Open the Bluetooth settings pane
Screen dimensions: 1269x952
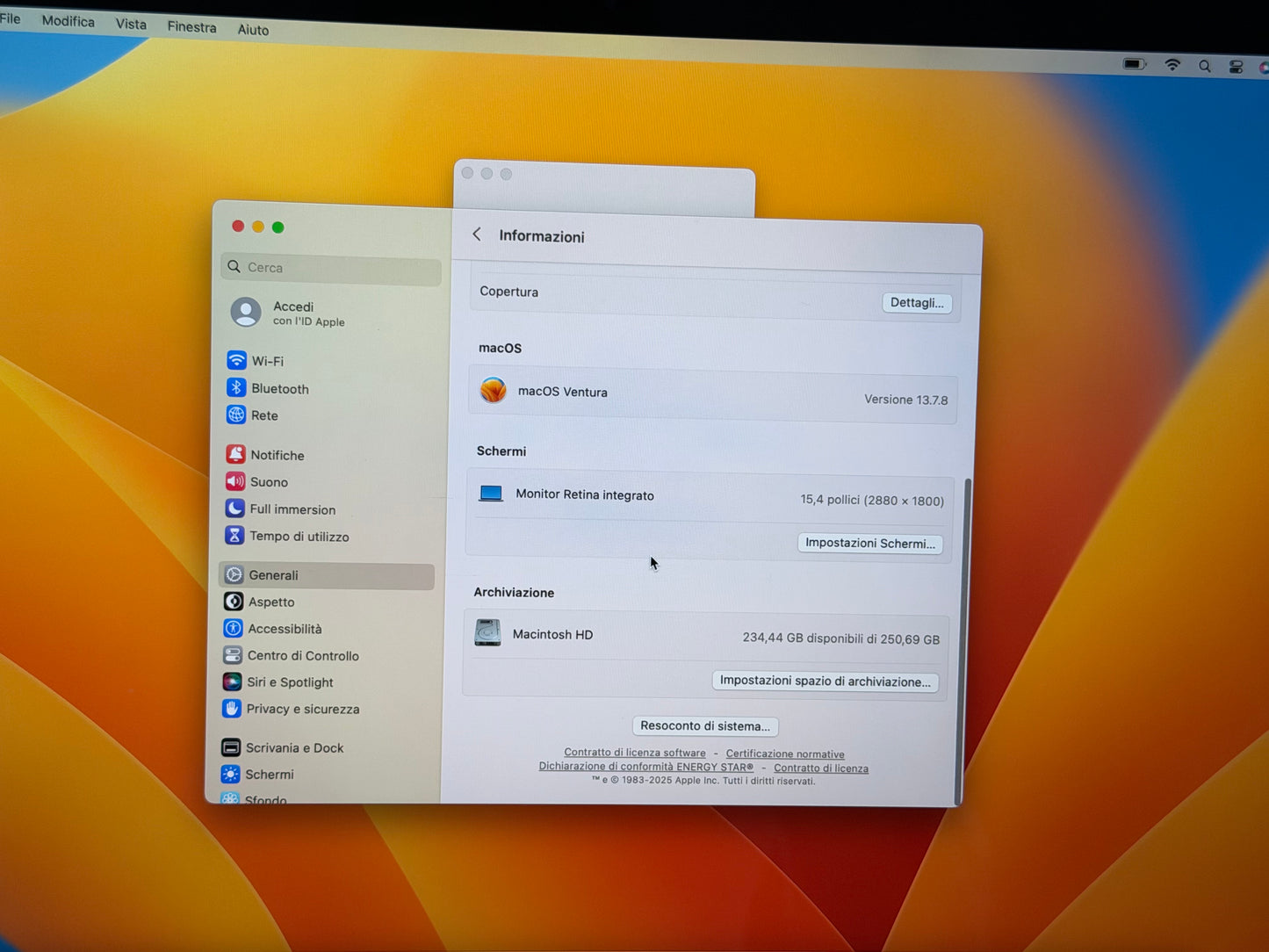click(x=269, y=388)
